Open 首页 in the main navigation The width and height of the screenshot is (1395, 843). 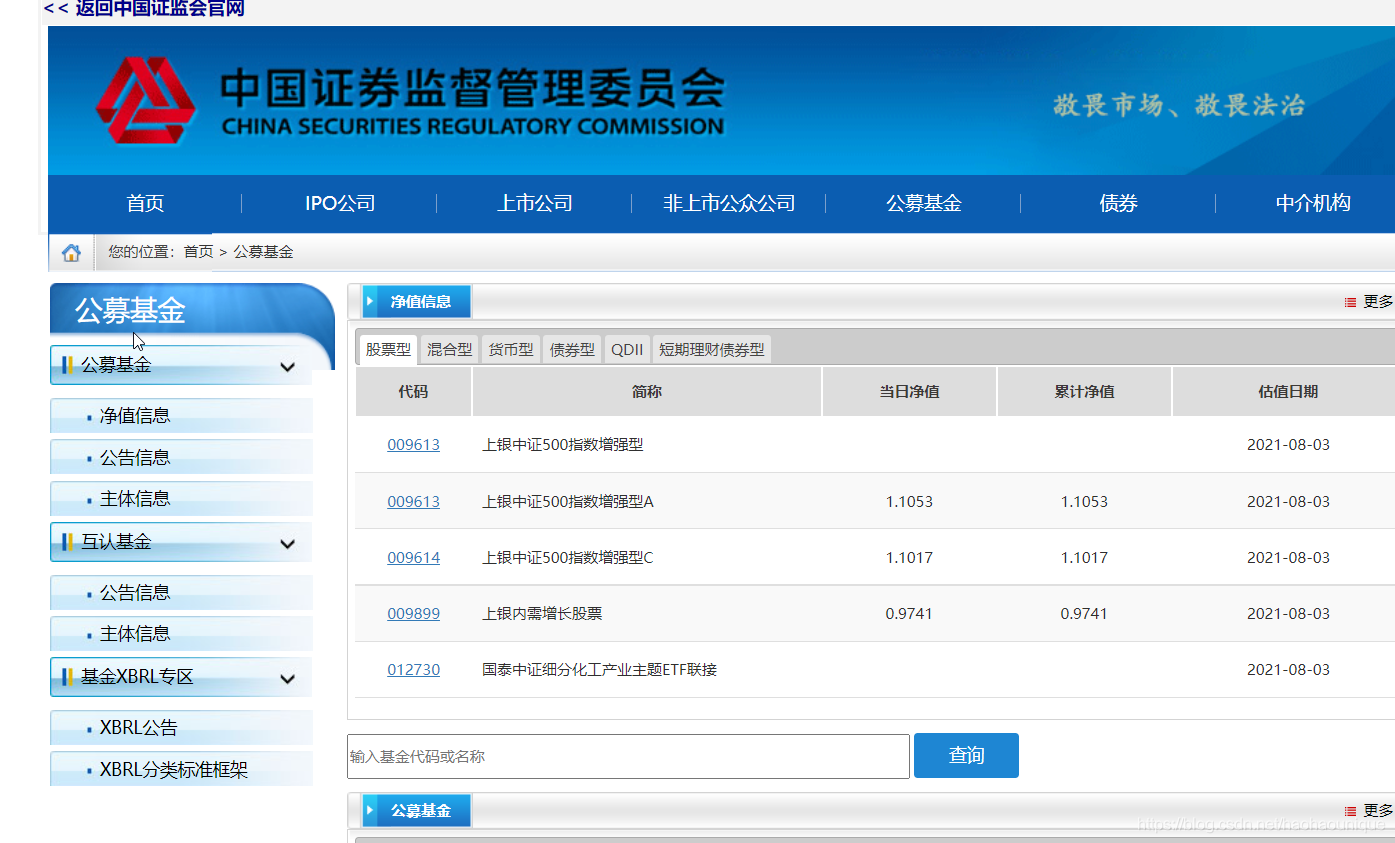coord(145,204)
